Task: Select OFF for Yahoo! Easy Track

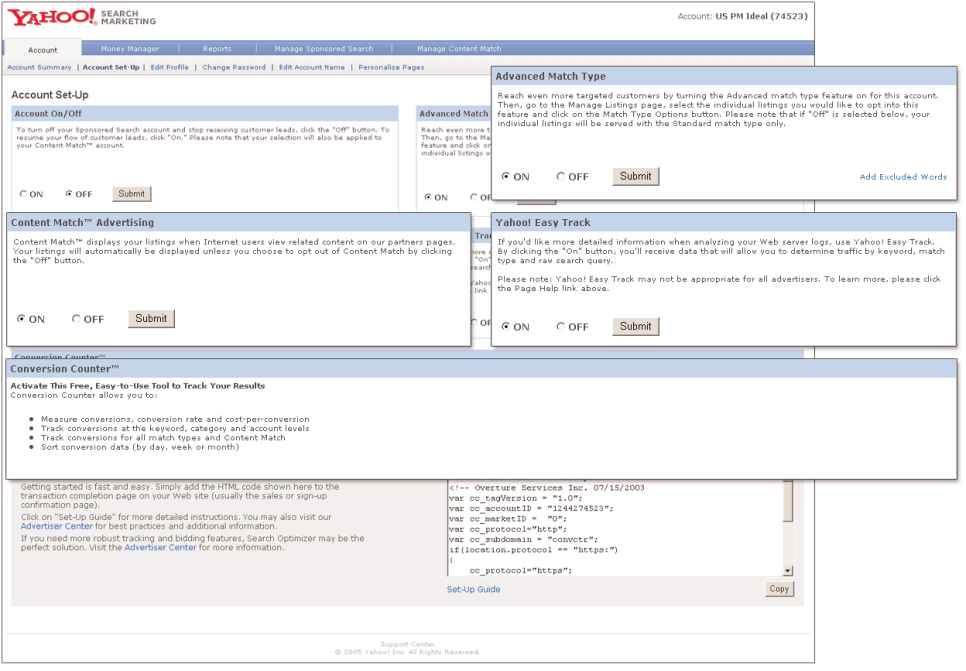Action: click(561, 327)
